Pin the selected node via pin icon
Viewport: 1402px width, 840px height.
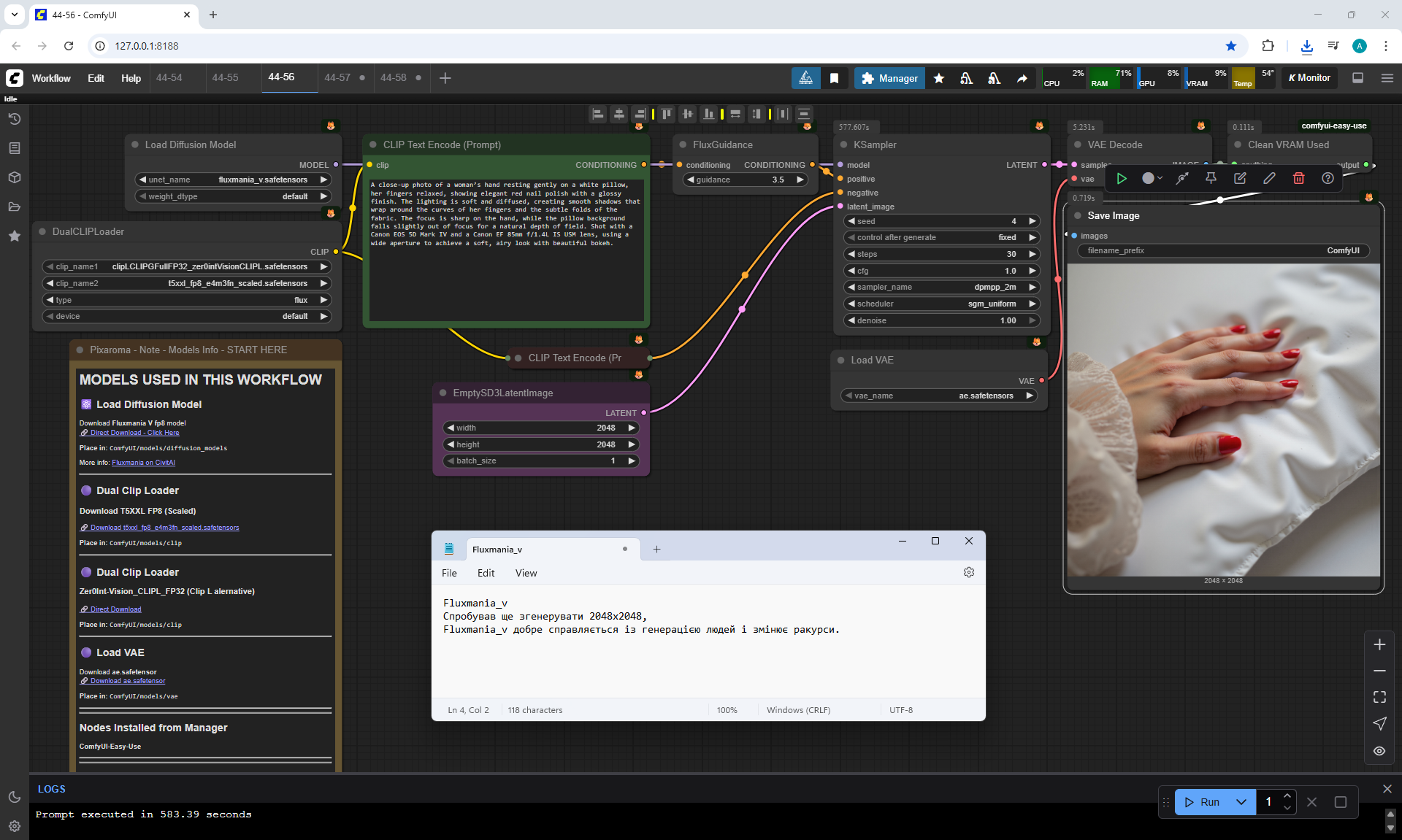coord(1211,178)
